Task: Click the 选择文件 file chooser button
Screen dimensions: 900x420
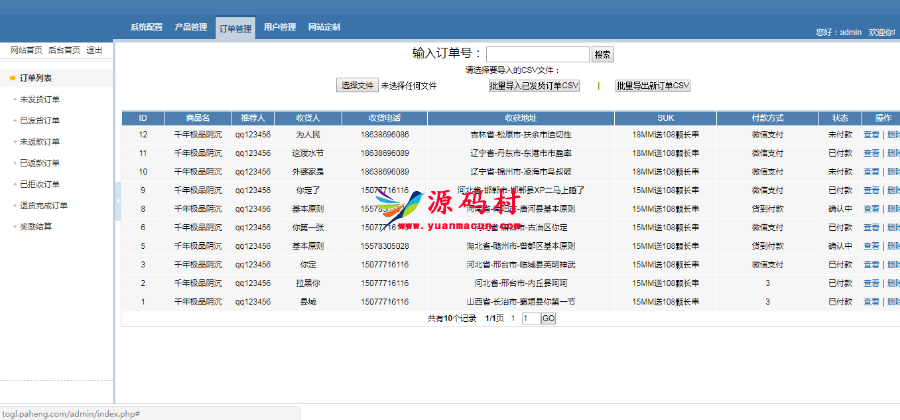Action: click(x=357, y=86)
